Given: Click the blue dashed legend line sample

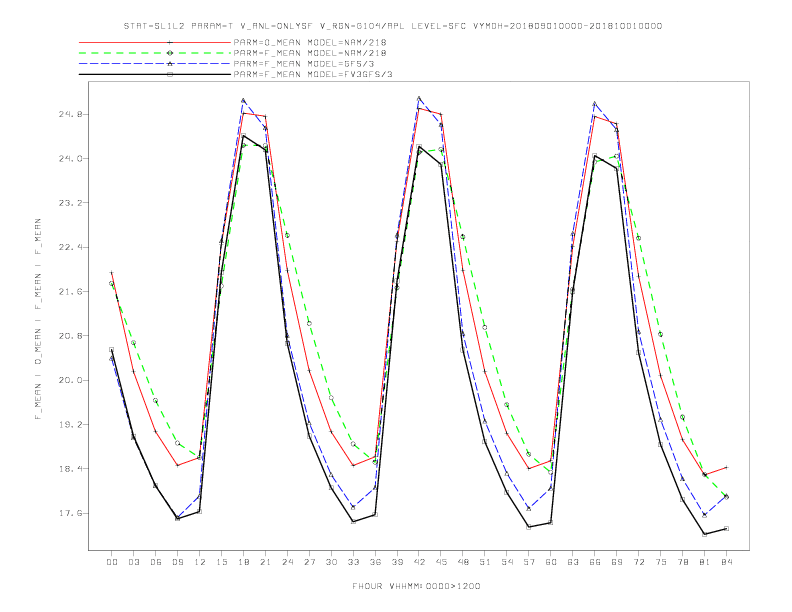Looking at the screenshot, I should [x=155, y=64].
